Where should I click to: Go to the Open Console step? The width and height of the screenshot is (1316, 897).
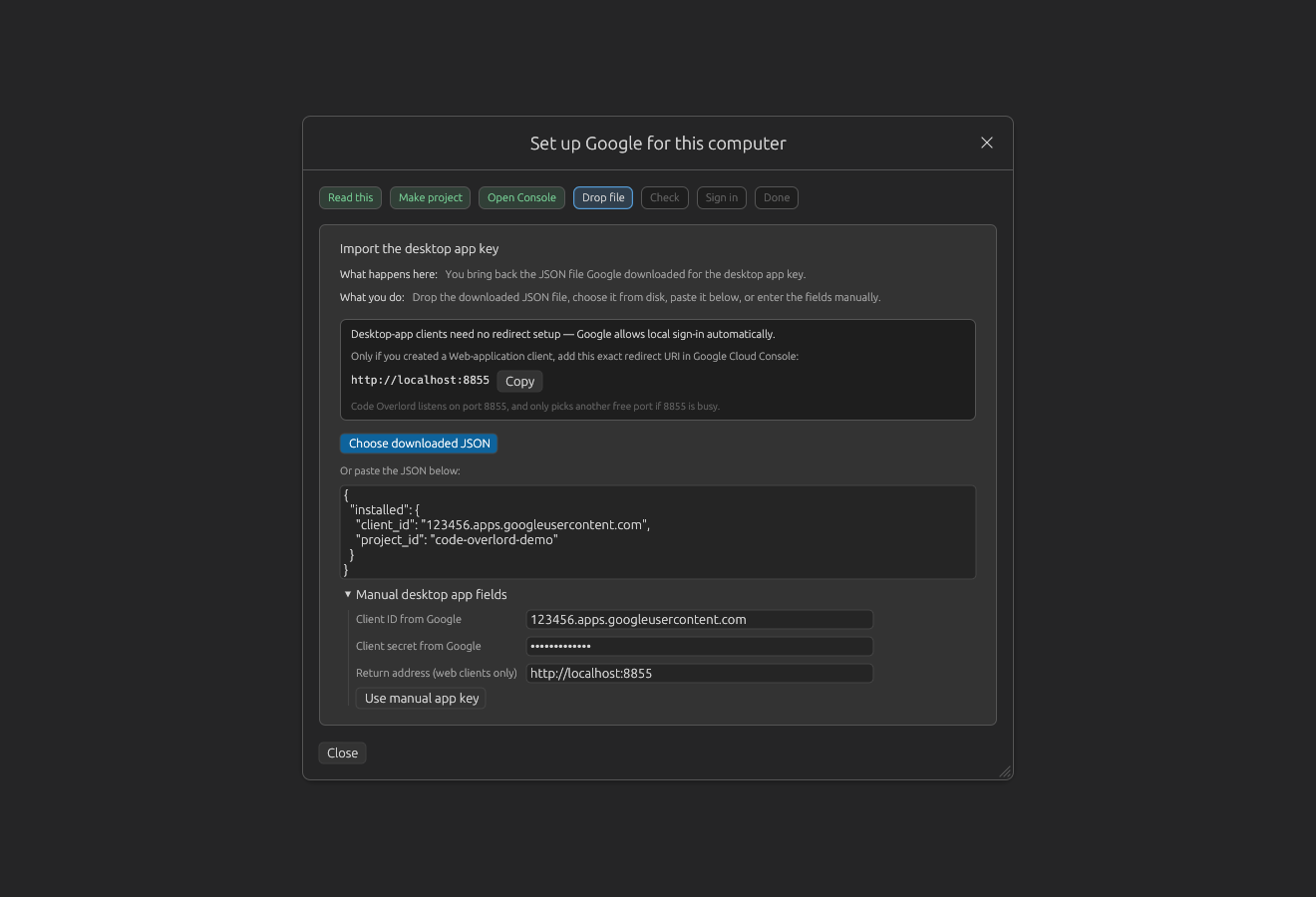tap(521, 197)
